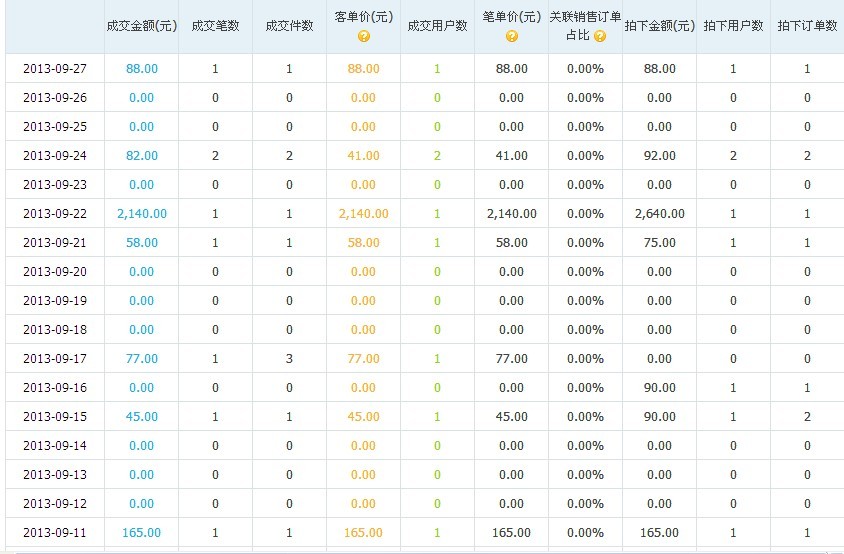
Task: Select the date cell 2013-09-13
Action: point(55,475)
